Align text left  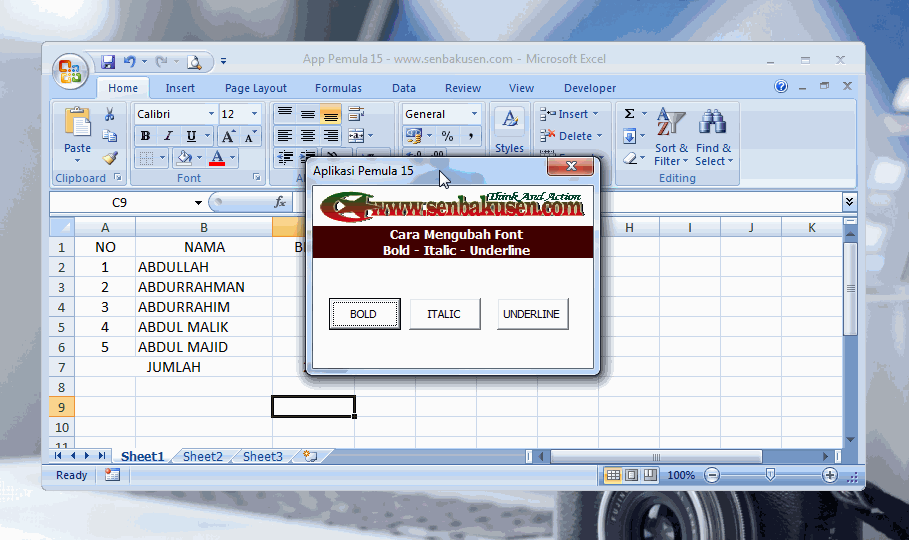pos(284,136)
